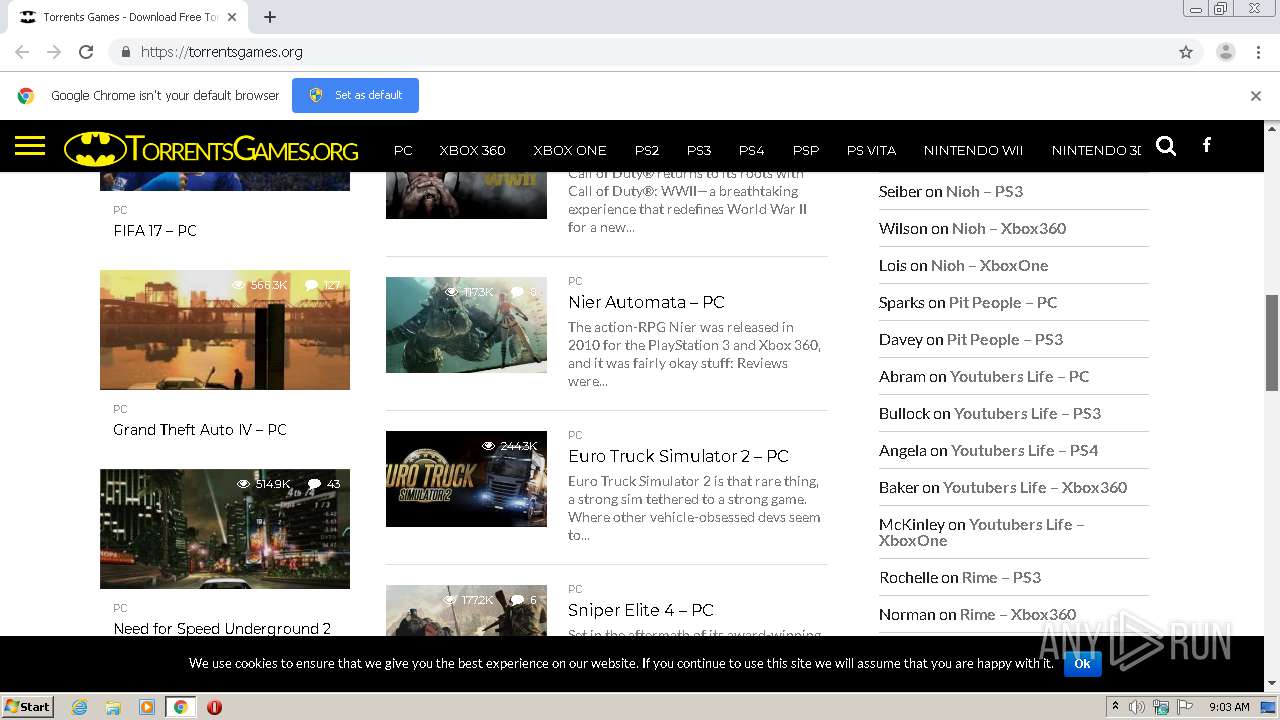Open the Windows Start menu
Viewport: 1280px width, 720px height.
28,706
